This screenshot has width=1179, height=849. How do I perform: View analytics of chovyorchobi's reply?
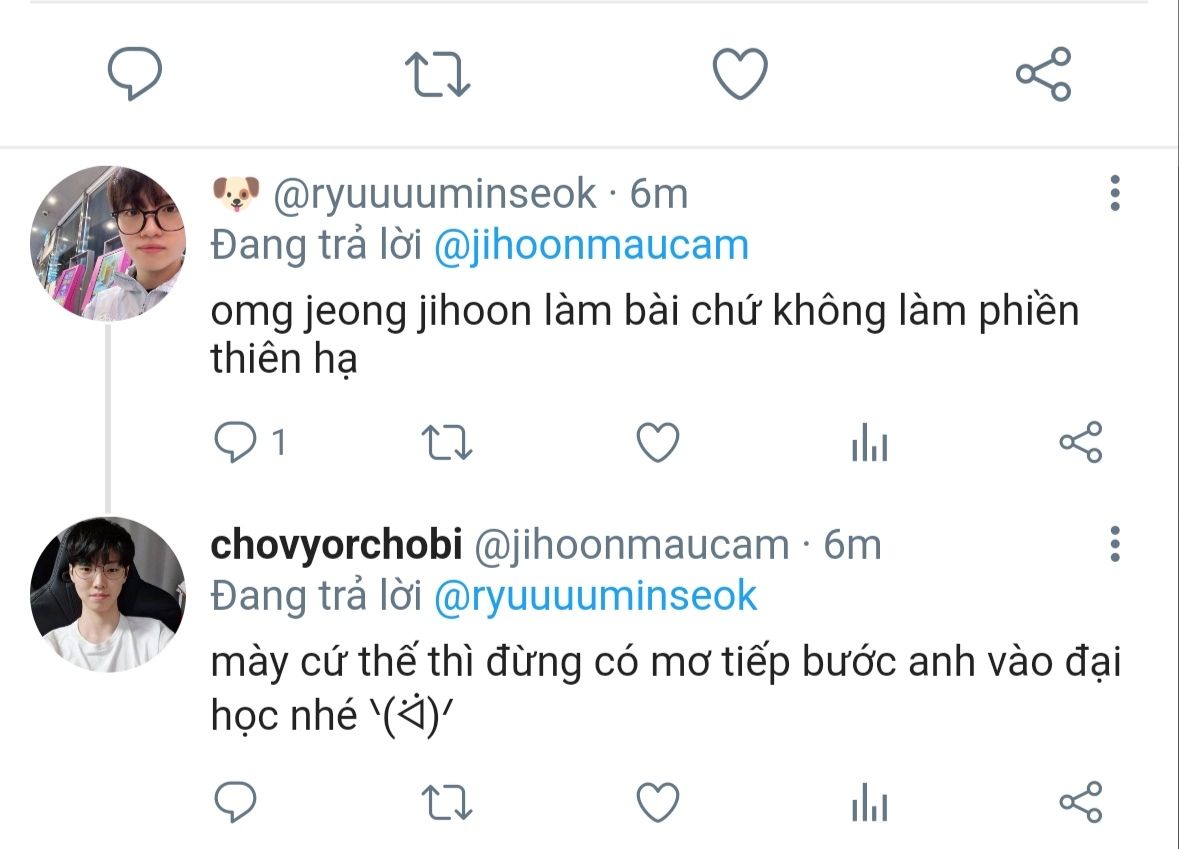pyautogui.click(x=870, y=802)
